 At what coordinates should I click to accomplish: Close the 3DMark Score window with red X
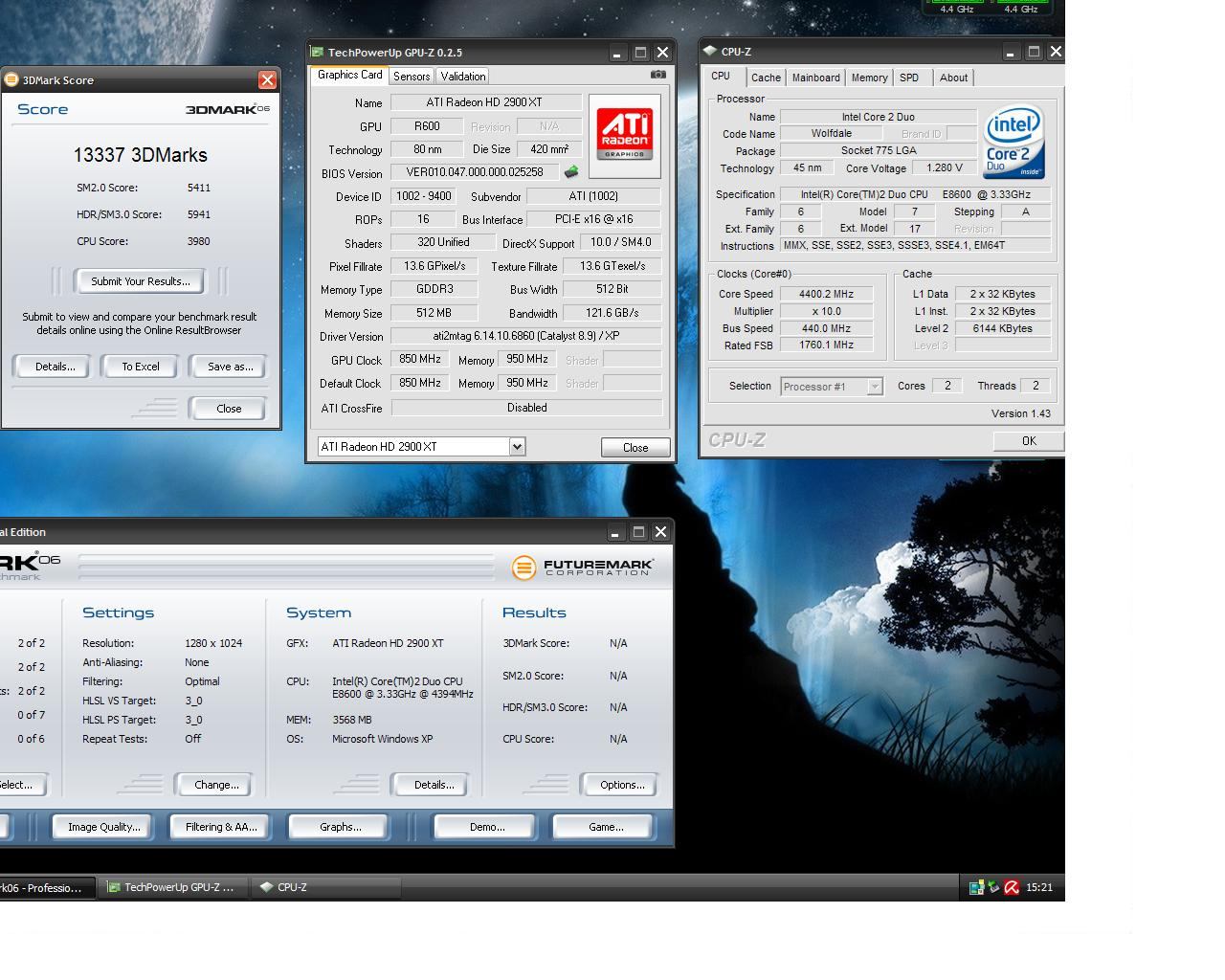(268, 80)
